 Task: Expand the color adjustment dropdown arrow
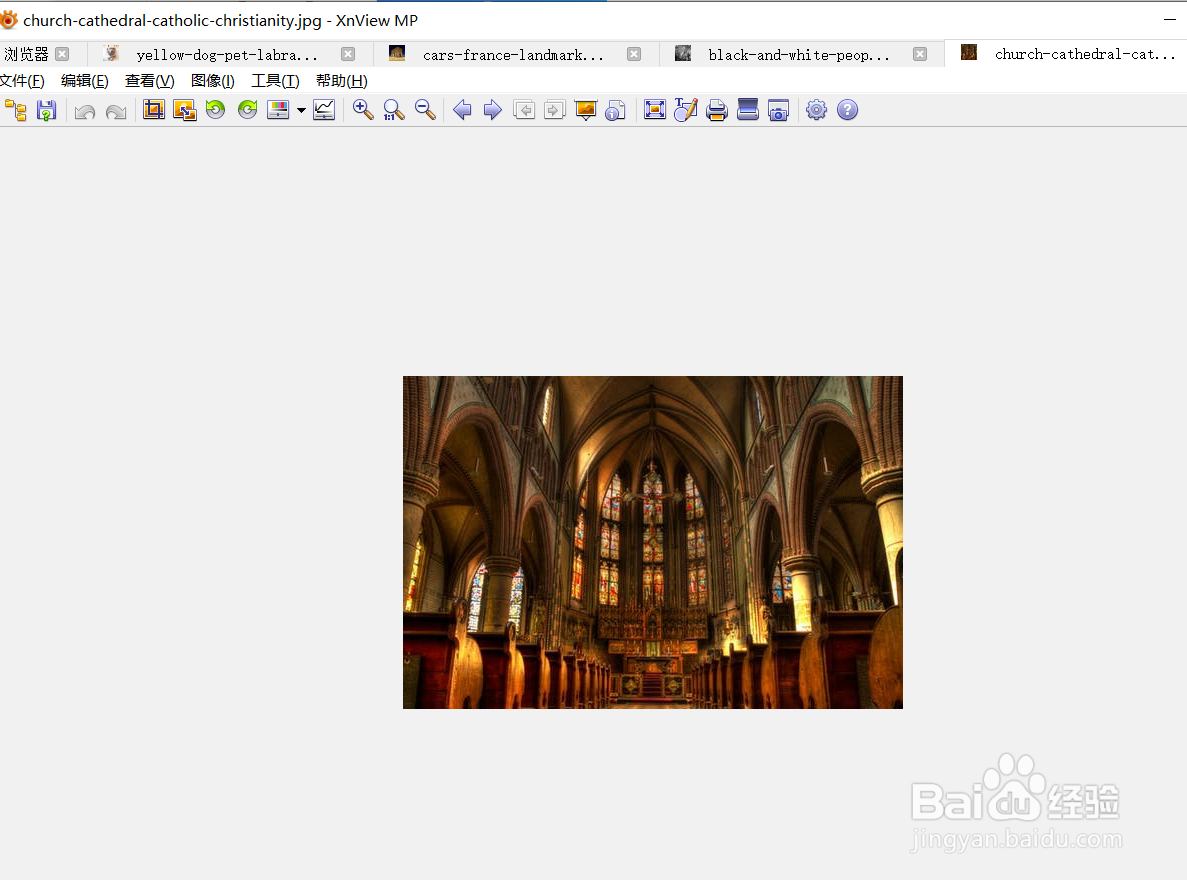click(x=301, y=111)
